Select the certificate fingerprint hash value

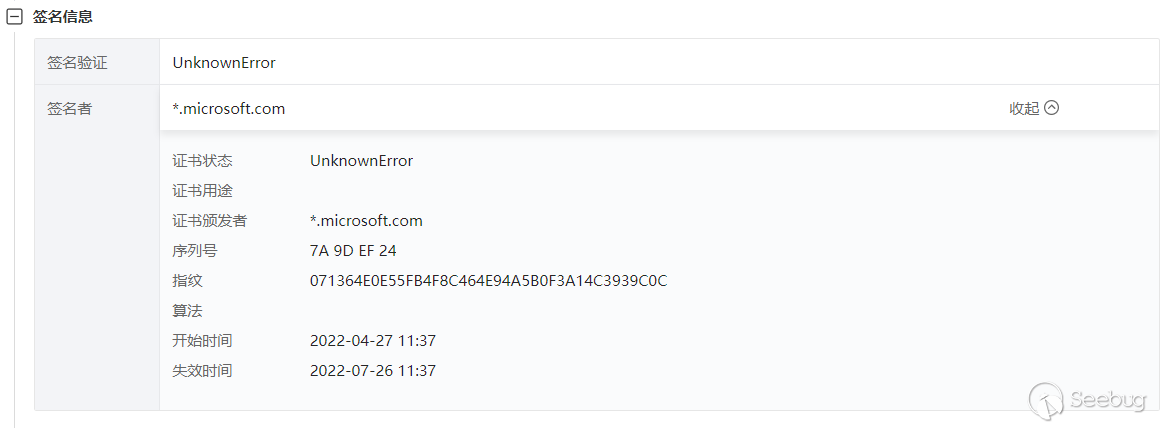(x=488, y=281)
